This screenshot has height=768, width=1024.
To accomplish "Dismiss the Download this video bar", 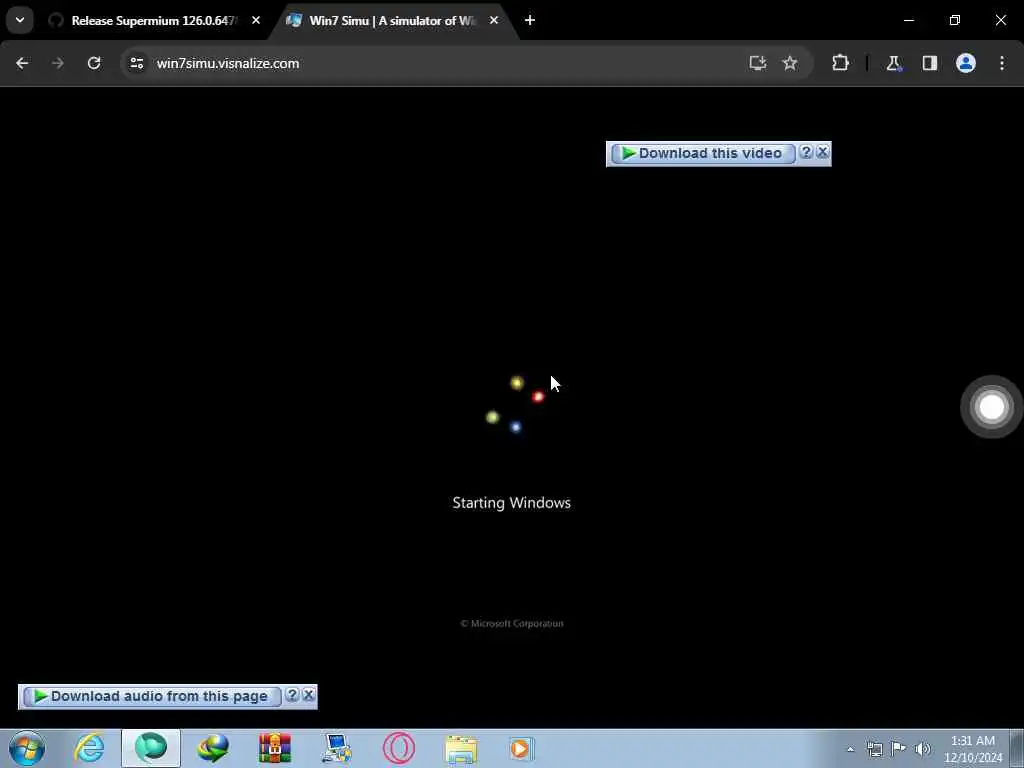I will click(822, 152).
